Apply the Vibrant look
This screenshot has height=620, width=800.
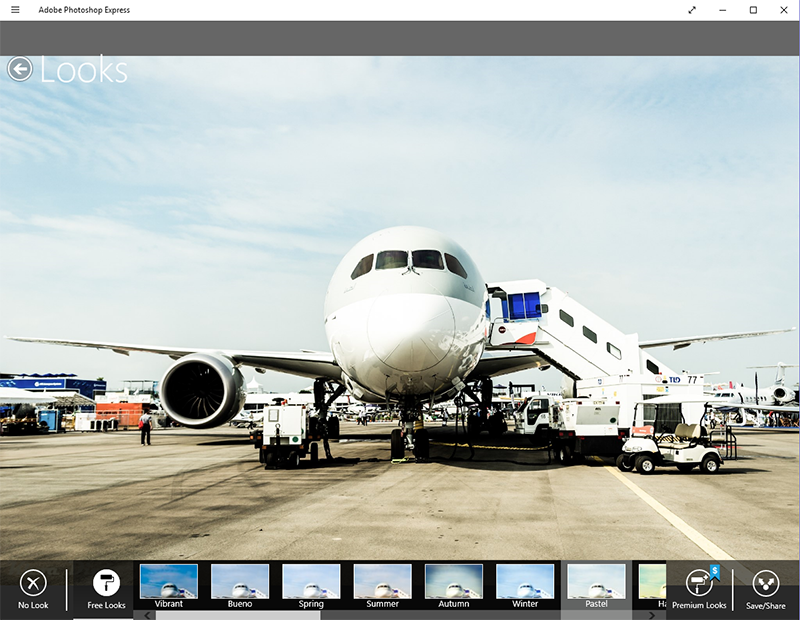[x=169, y=584]
